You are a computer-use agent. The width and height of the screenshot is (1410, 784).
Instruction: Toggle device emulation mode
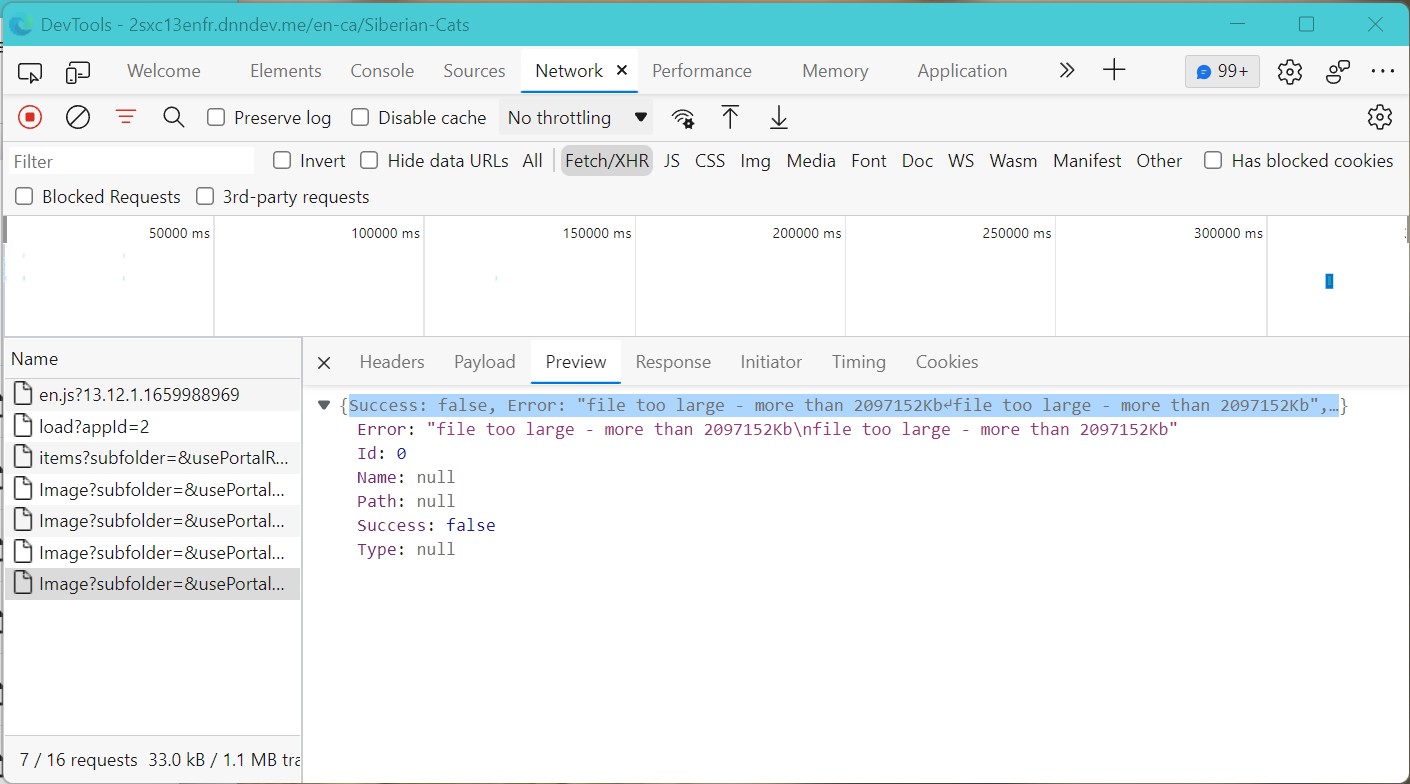pos(78,71)
